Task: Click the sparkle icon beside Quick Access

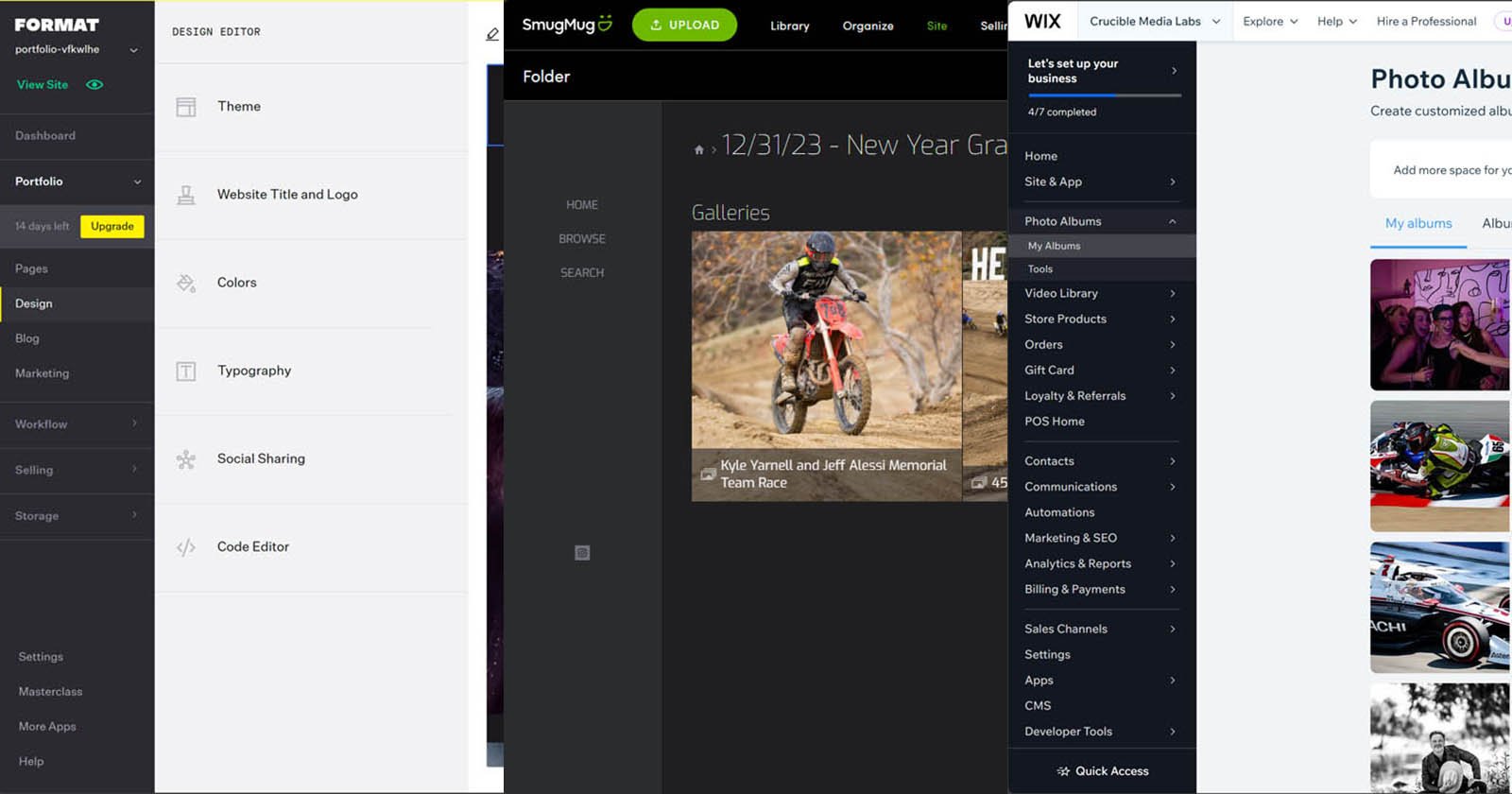Action: (x=1063, y=771)
